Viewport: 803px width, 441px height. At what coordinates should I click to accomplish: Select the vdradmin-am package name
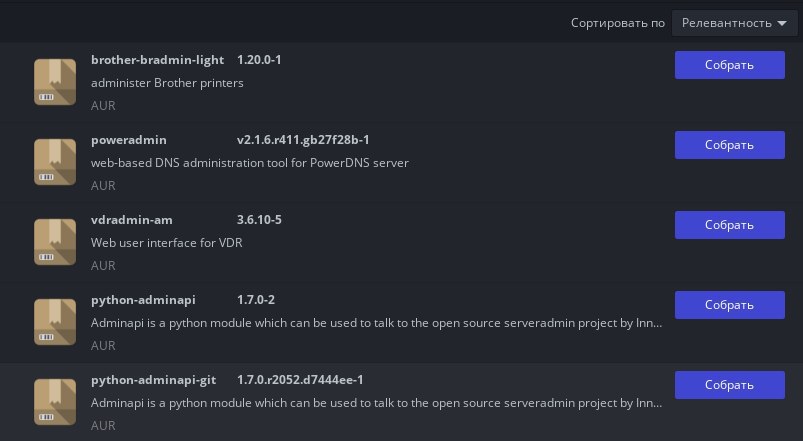click(132, 220)
